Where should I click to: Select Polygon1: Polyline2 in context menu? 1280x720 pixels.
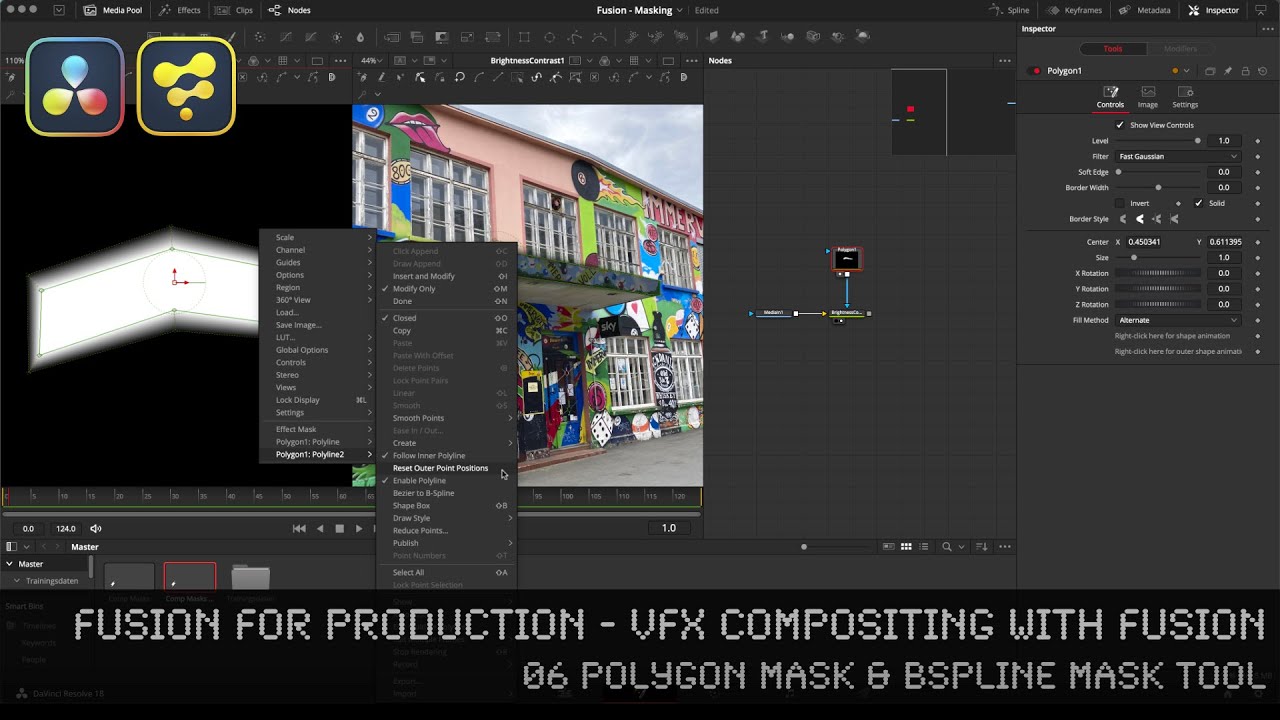[x=318, y=454]
